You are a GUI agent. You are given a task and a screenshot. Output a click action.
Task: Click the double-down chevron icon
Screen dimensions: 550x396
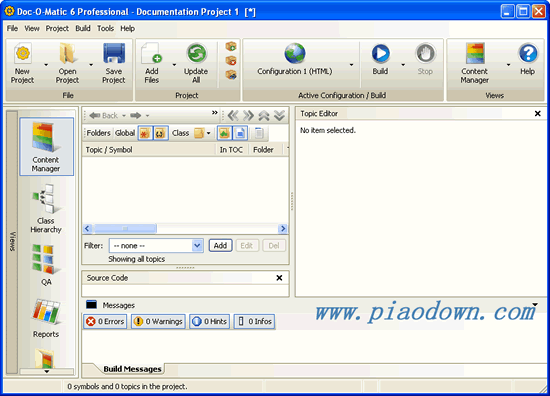coord(280,115)
